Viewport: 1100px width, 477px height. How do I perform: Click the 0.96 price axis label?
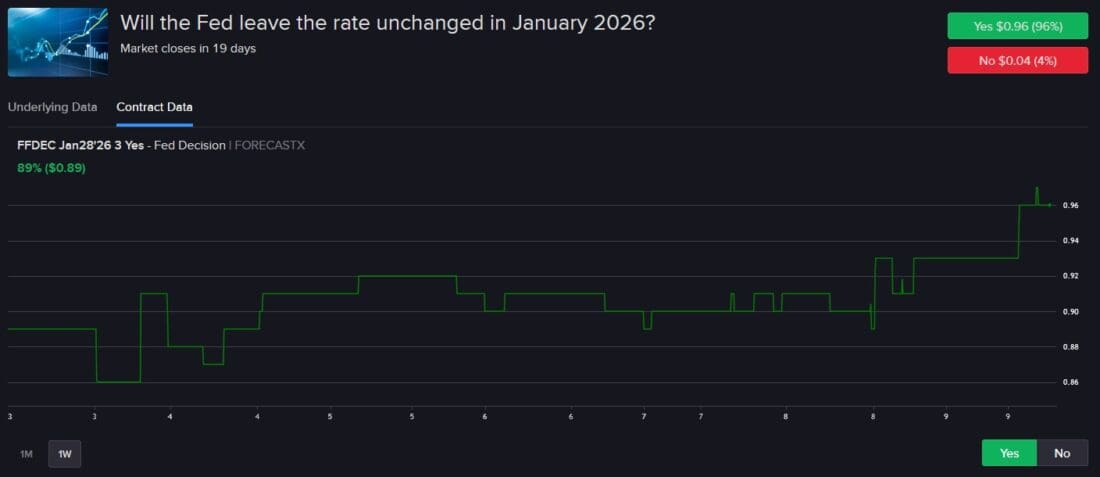point(1071,206)
